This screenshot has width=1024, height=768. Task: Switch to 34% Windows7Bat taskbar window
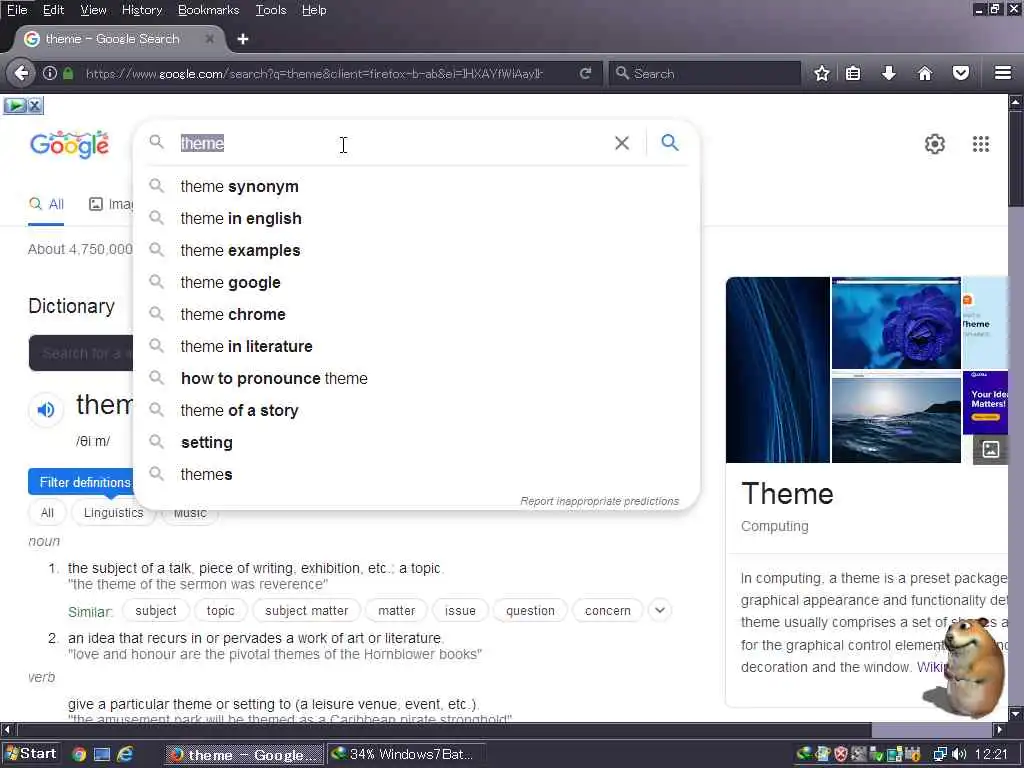pos(406,754)
